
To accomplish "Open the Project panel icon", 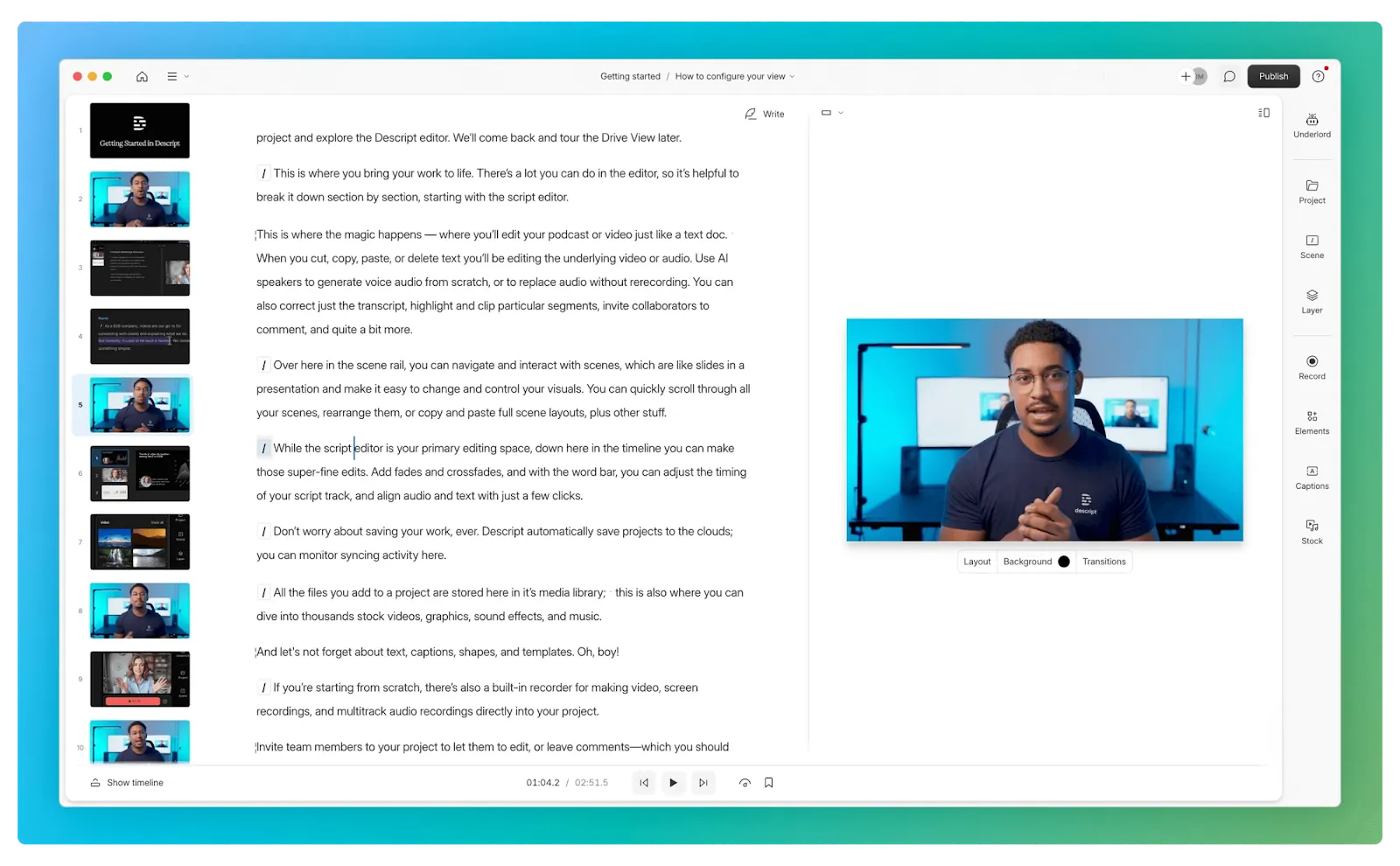I will click(x=1312, y=192).
